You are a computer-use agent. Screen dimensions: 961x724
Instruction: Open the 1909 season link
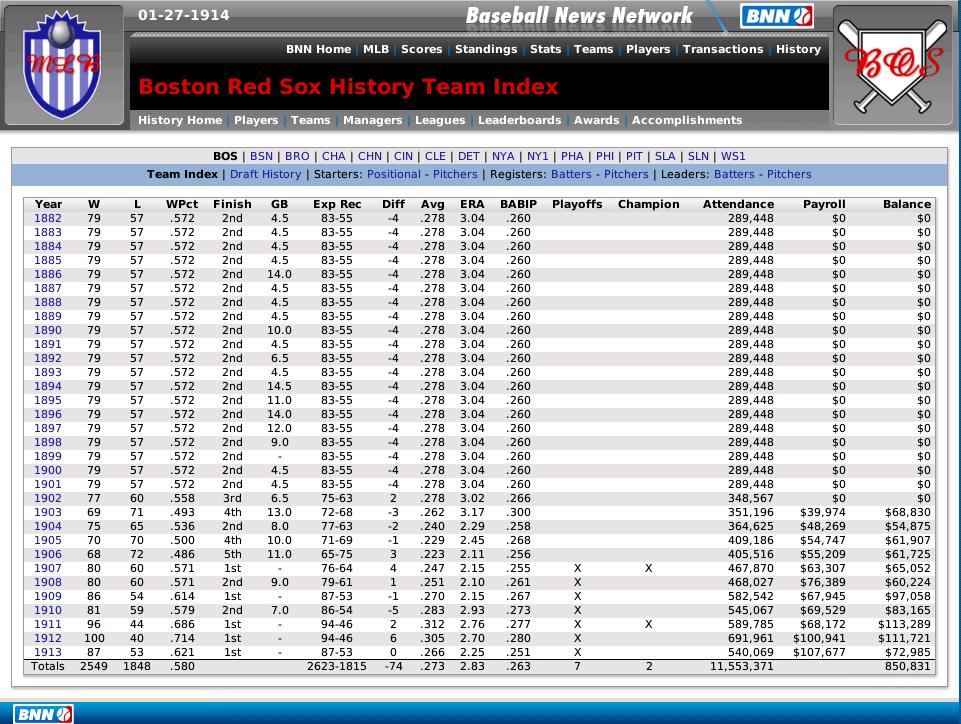tap(48, 596)
